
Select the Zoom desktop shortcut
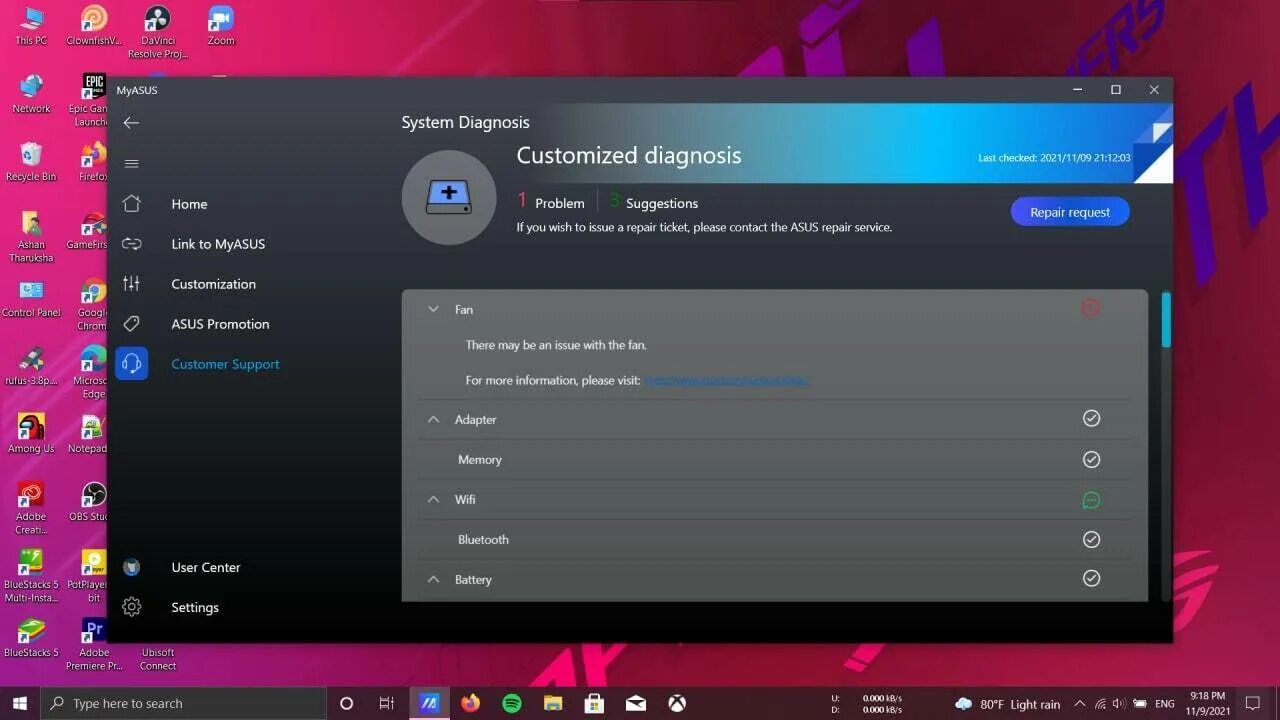pos(221,26)
